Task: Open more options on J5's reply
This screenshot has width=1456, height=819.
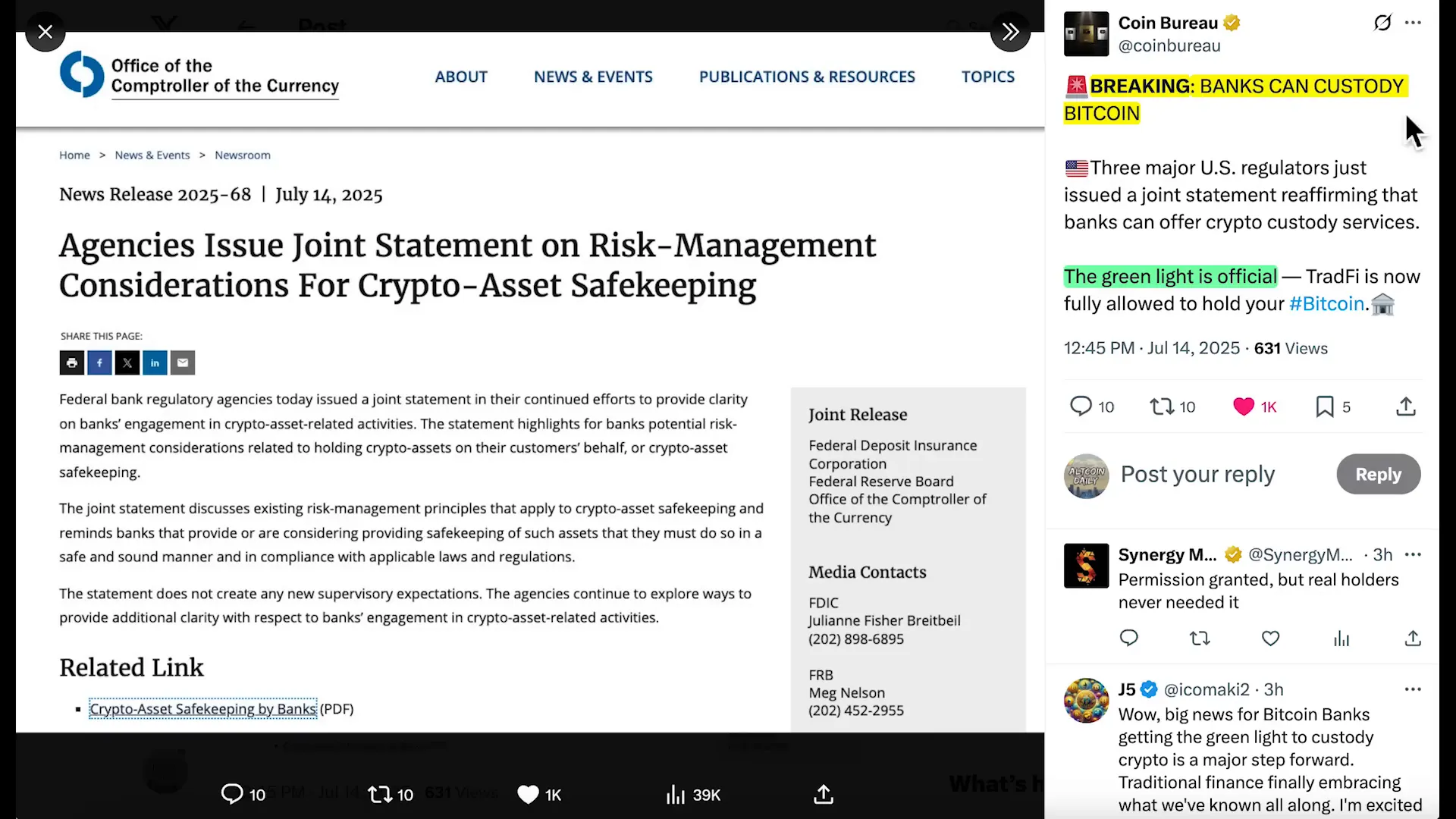Action: tap(1413, 689)
